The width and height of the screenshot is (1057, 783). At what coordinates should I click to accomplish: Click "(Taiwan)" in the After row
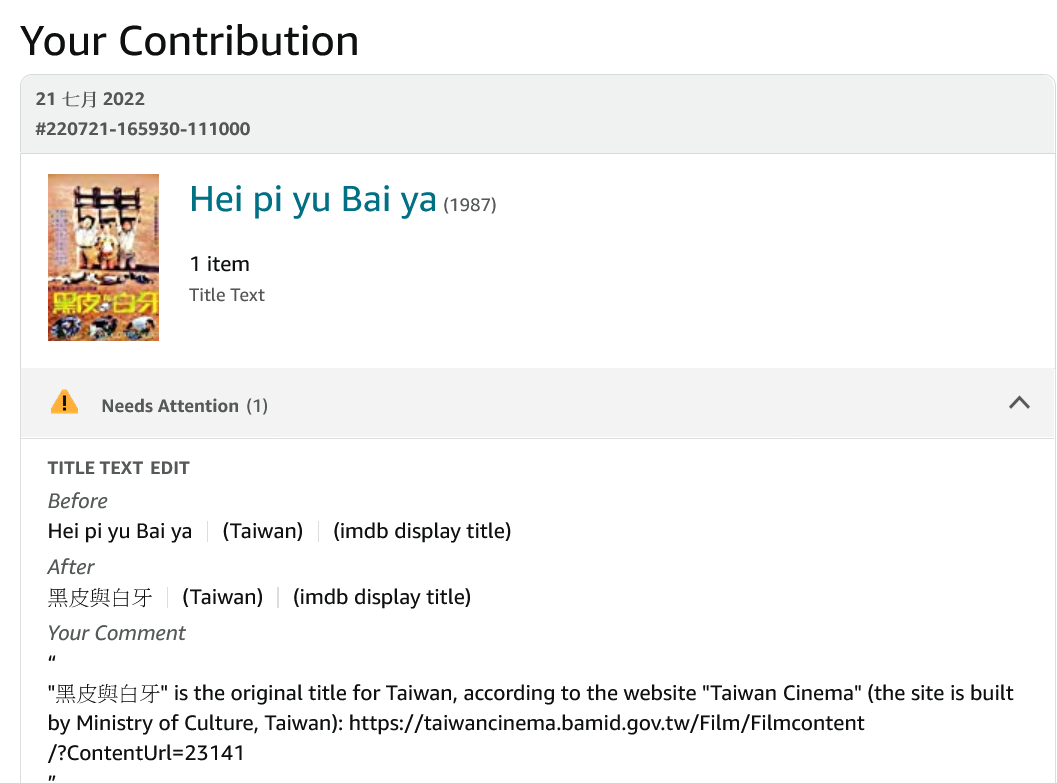pos(222,597)
